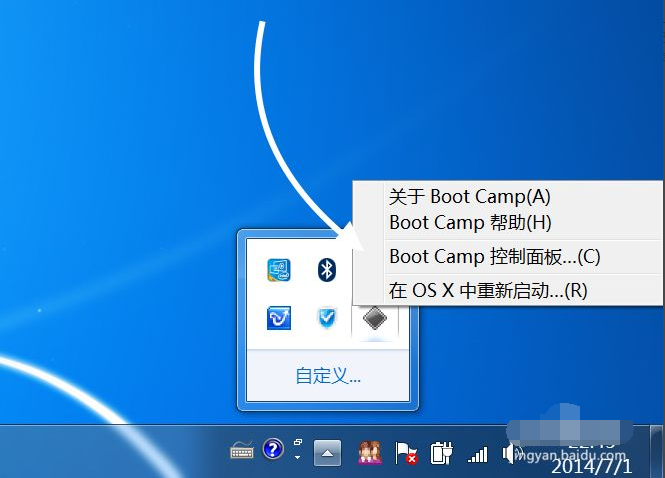Viewport: 665px width, 478px height.
Task: Click the Intel graphics tray icon
Action: tap(278, 269)
